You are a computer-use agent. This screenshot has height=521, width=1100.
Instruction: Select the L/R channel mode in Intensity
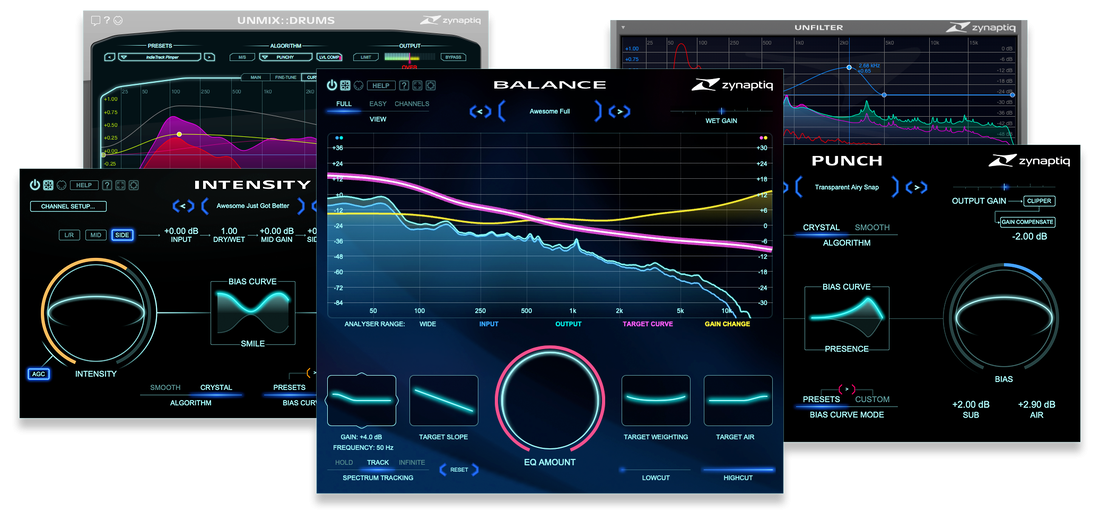pyautogui.click(x=69, y=235)
